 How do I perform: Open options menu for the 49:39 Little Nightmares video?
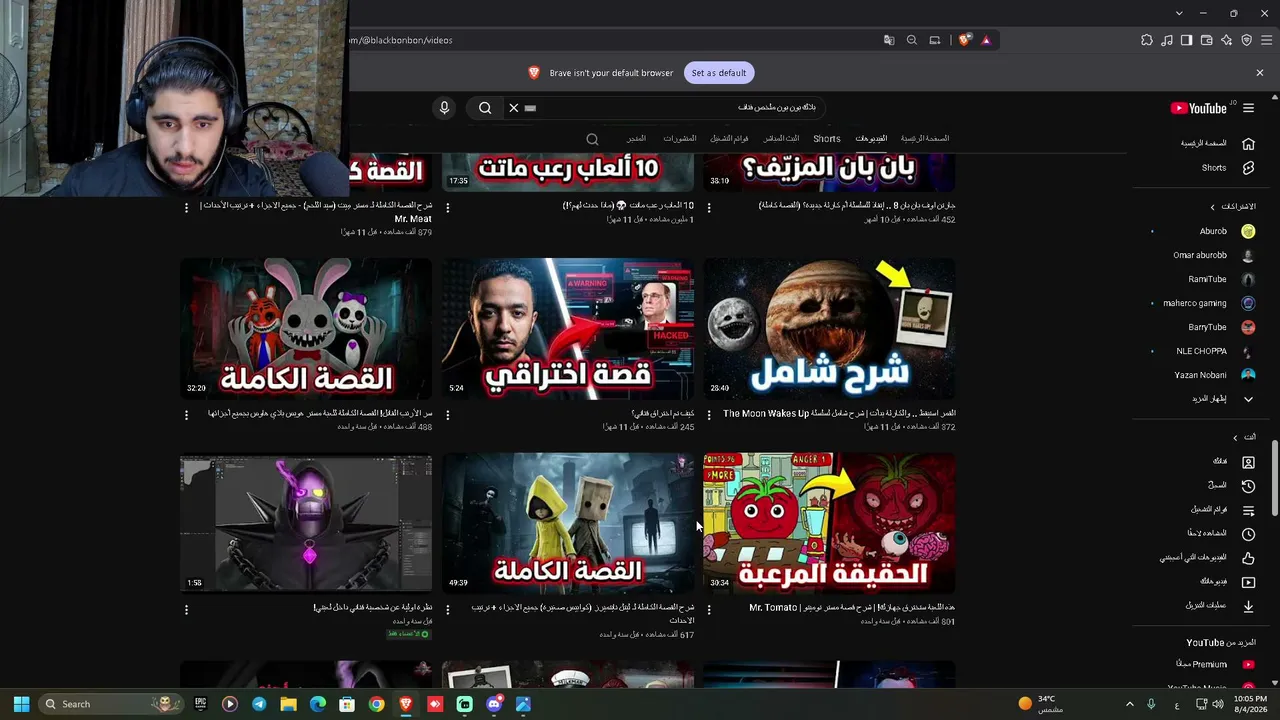[447, 609]
